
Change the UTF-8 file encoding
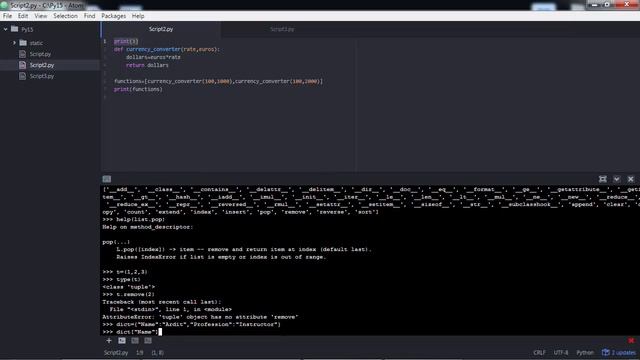click(561, 353)
